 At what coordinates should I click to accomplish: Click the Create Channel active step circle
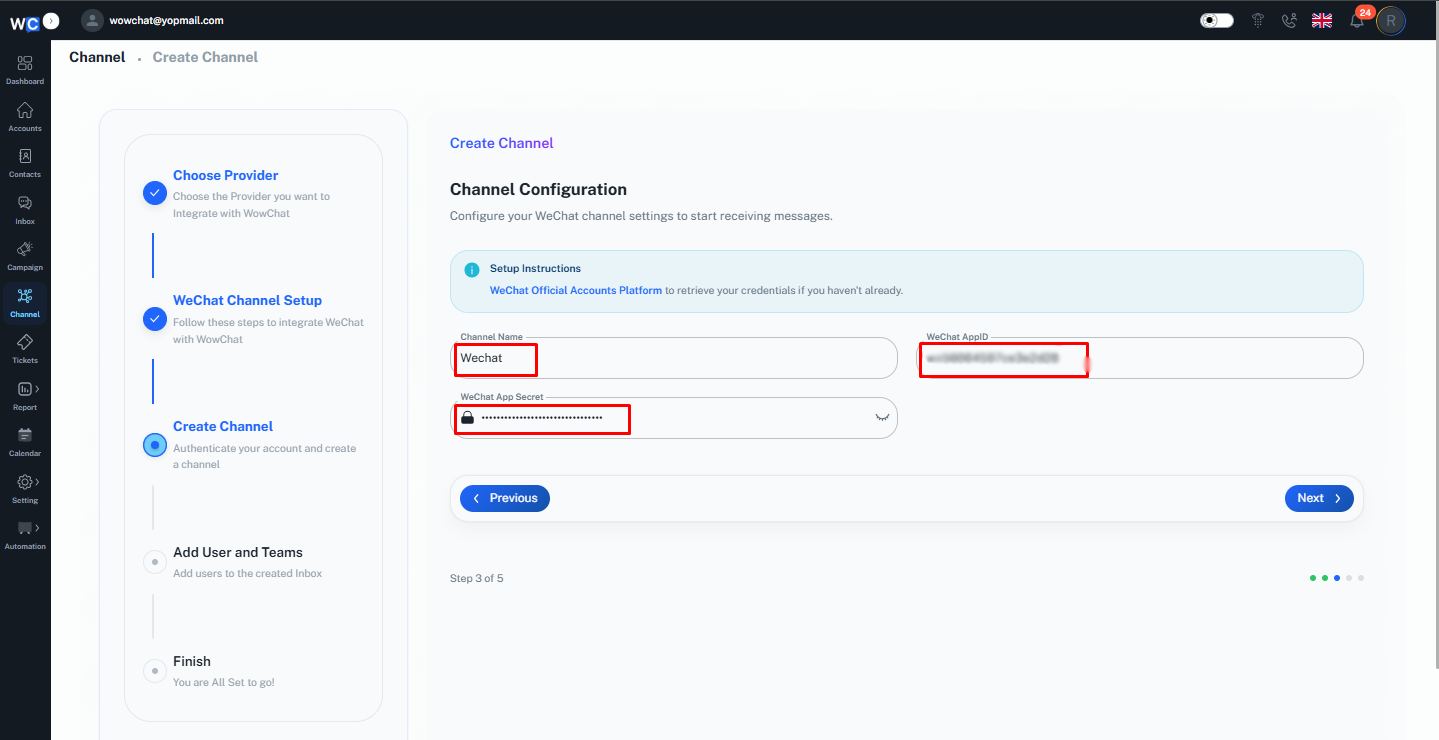click(154, 445)
